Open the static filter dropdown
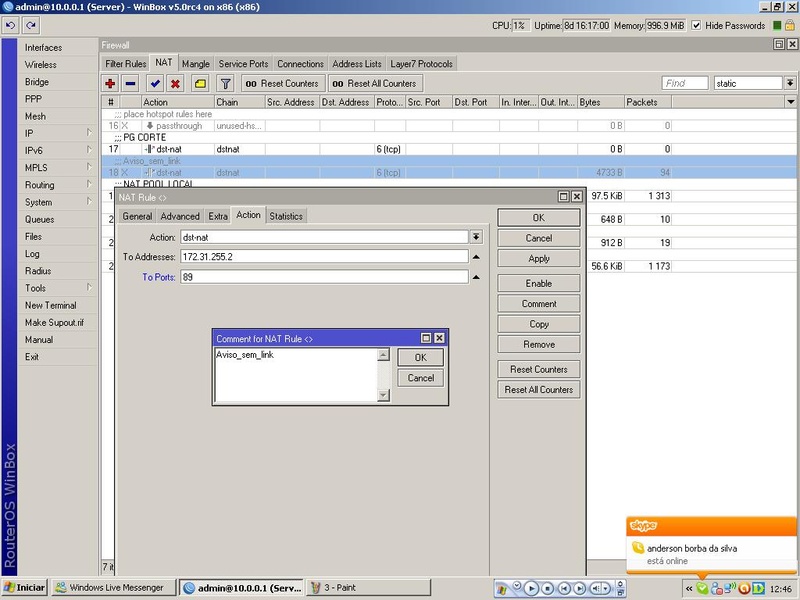Viewport: 800px width, 600px height. coord(776,84)
